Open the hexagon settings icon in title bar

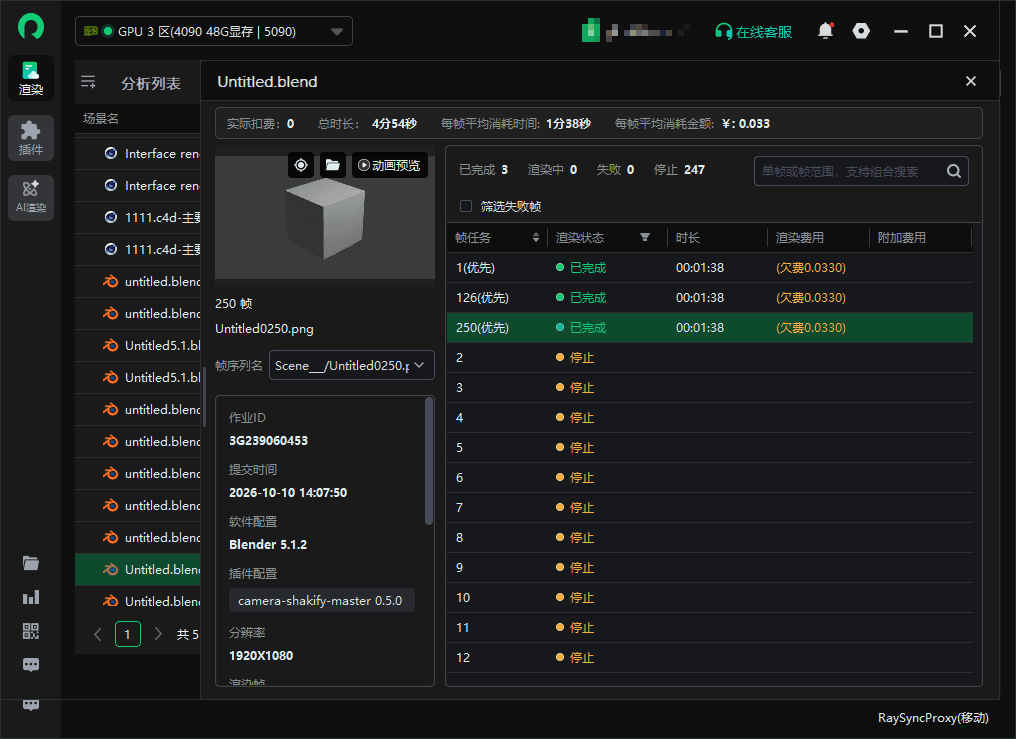tap(861, 30)
